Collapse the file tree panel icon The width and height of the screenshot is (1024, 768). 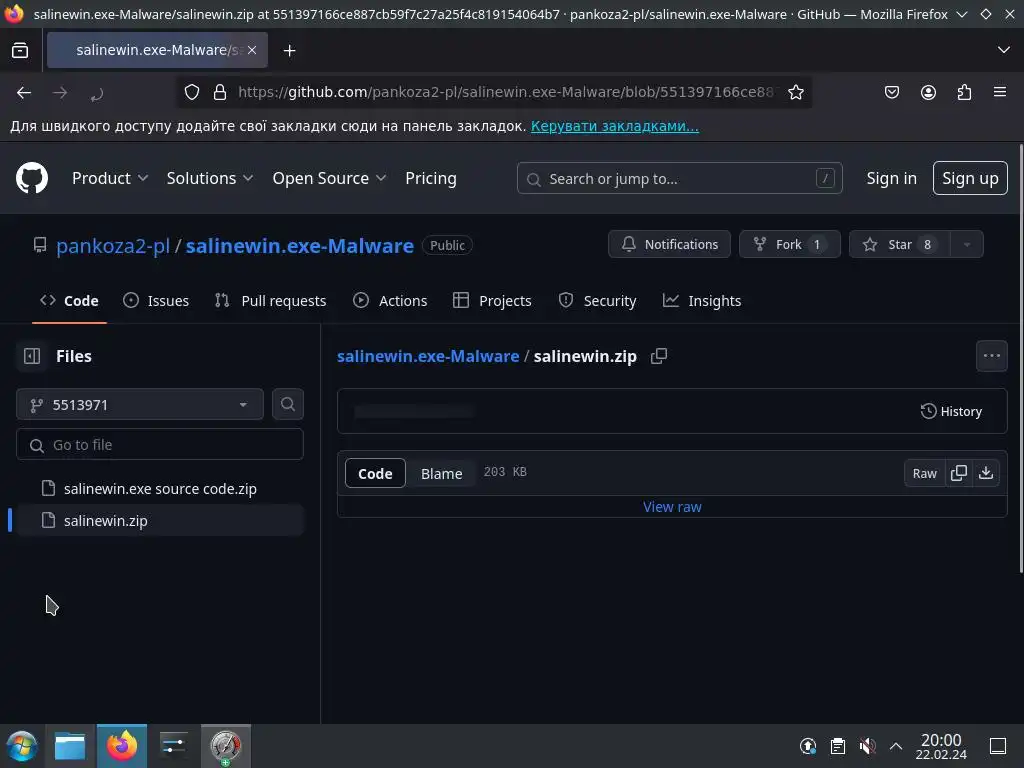31,356
